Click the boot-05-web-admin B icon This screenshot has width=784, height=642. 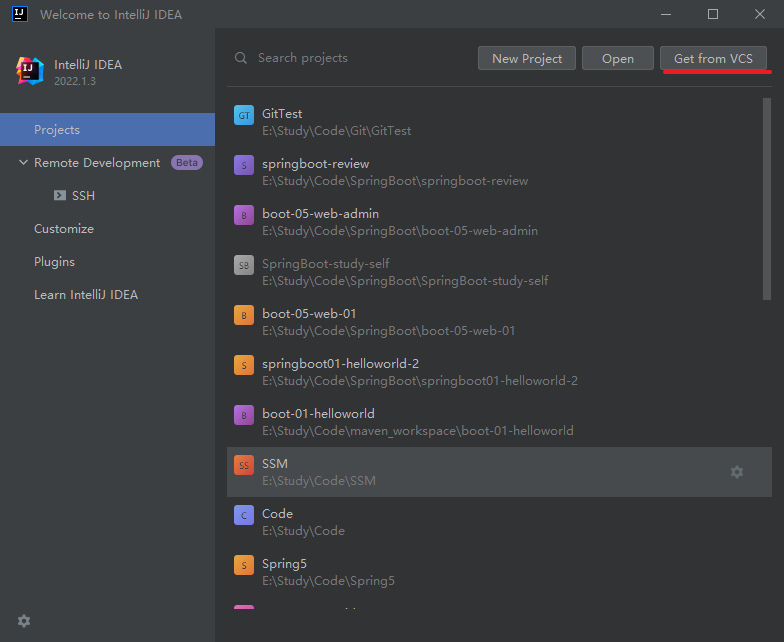(x=244, y=215)
